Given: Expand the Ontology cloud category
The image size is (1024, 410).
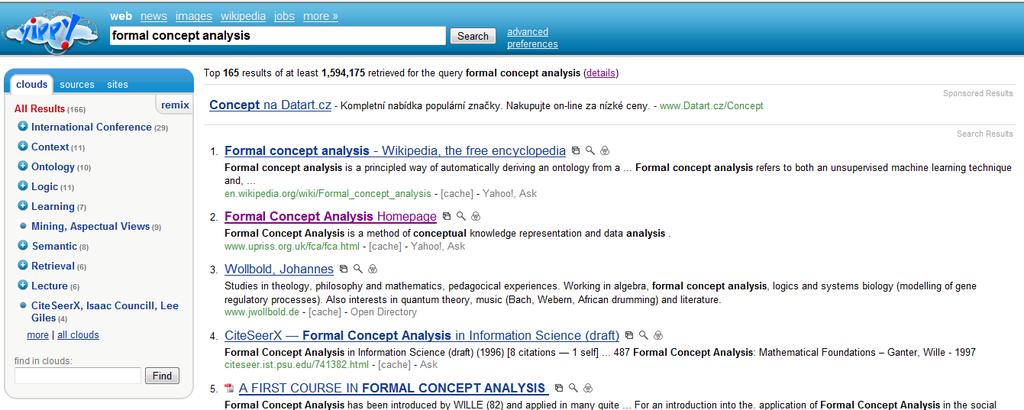Looking at the screenshot, I should (x=23, y=166).
